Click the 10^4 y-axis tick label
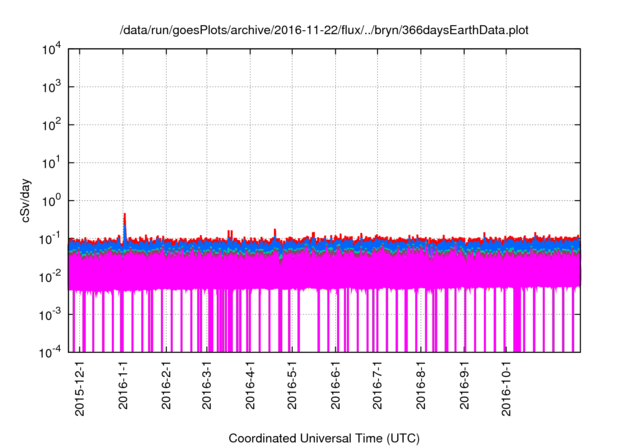Screen dimensions: 640x448 pyautogui.click(x=50, y=49)
